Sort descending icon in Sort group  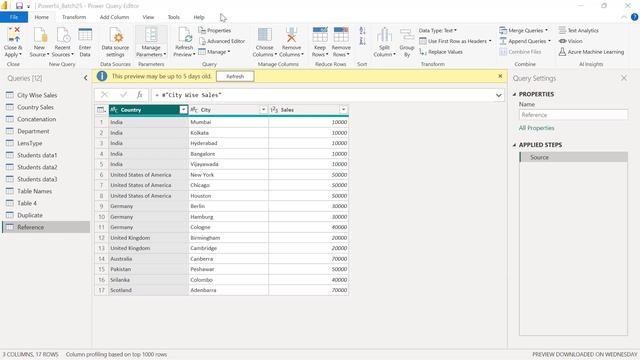pos(362,41)
